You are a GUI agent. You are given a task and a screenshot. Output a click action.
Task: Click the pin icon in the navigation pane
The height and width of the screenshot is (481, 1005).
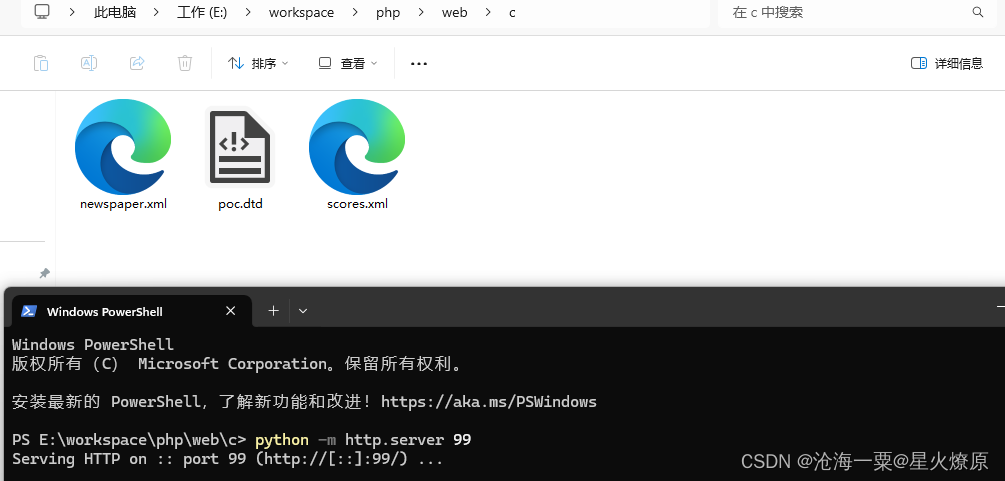pyautogui.click(x=44, y=273)
